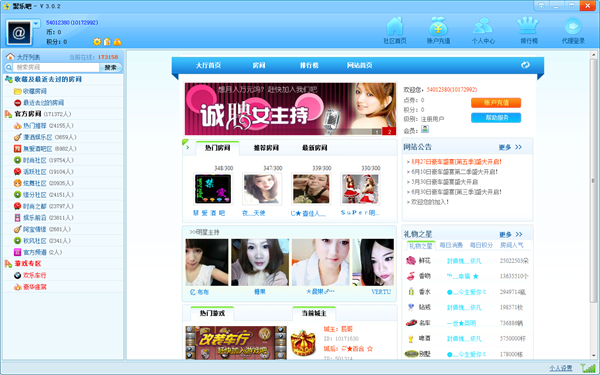Open the 个人设置 link in status bar

click(x=561, y=368)
